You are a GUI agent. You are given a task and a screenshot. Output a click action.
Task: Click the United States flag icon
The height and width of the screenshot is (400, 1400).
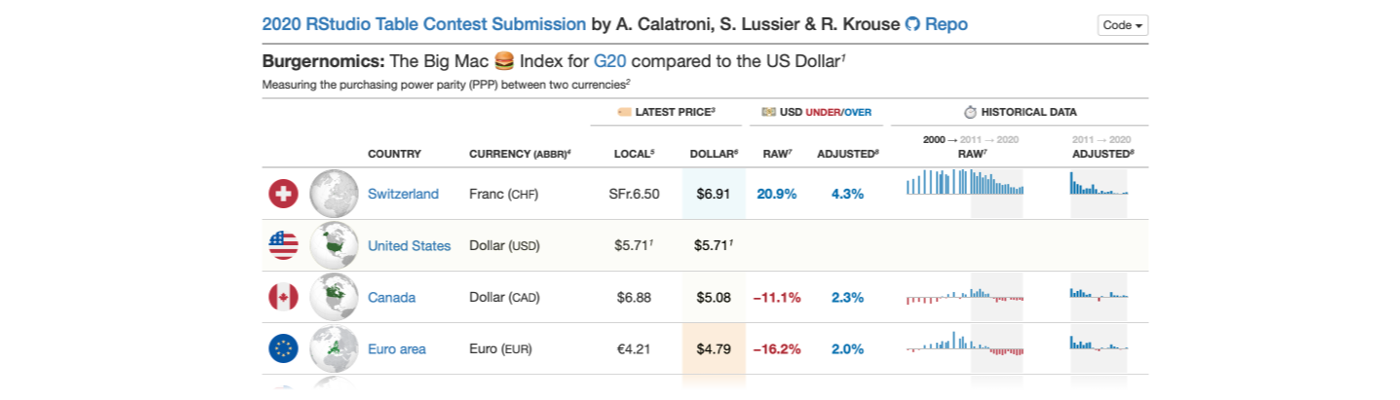(284, 245)
